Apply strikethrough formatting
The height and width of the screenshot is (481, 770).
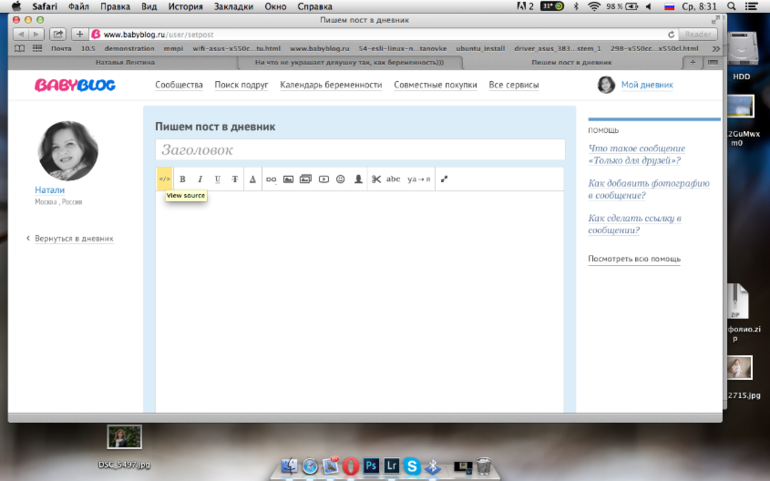coord(235,179)
